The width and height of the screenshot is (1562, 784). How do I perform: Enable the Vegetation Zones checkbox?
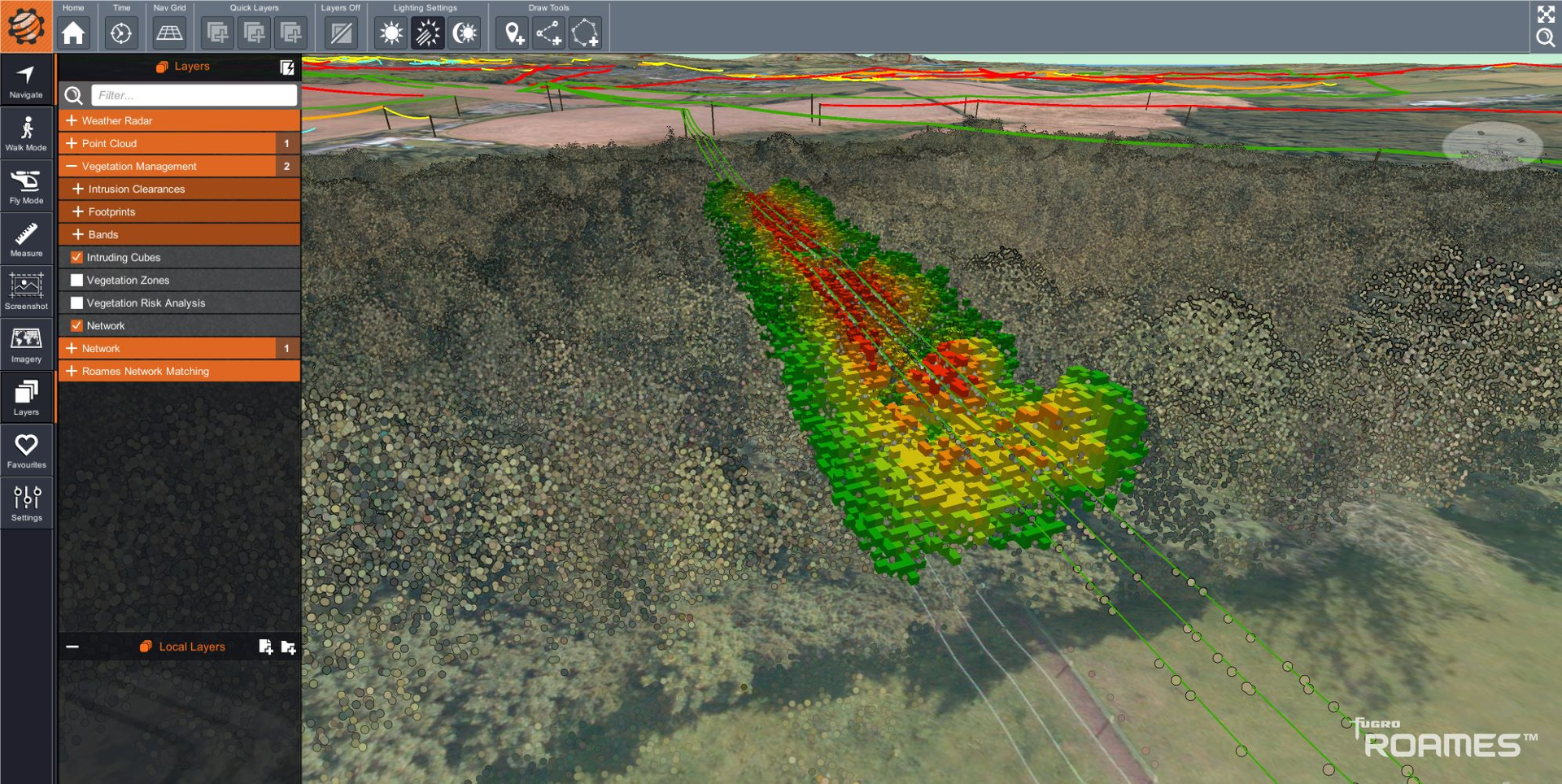pyautogui.click(x=77, y=280)
